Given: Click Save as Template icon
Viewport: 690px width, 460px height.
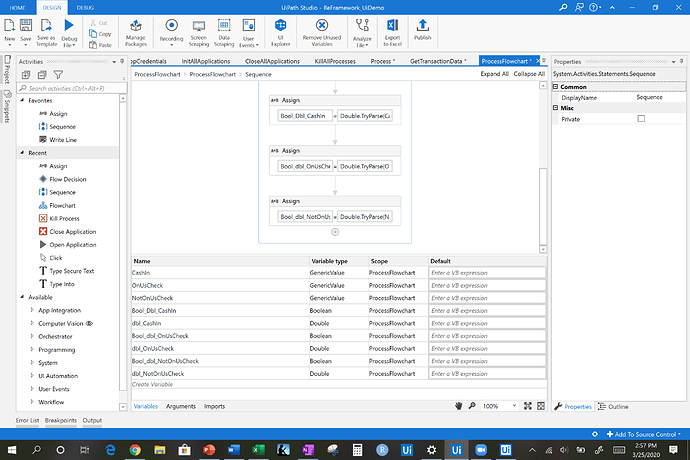Looking at the screenshot, I should click(46, 32).
